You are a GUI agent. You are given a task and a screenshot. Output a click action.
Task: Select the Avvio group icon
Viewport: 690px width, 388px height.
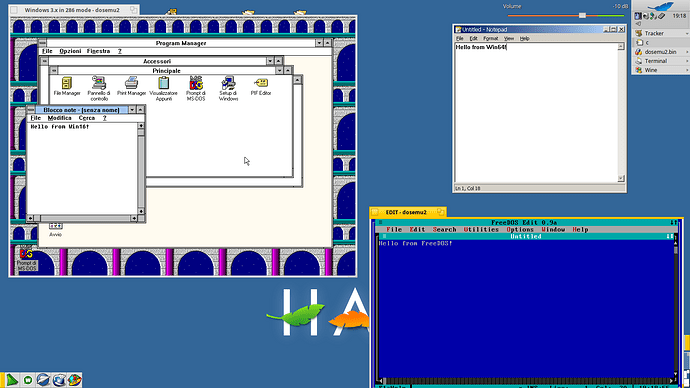pyautogui.click(x=55, y=229)
